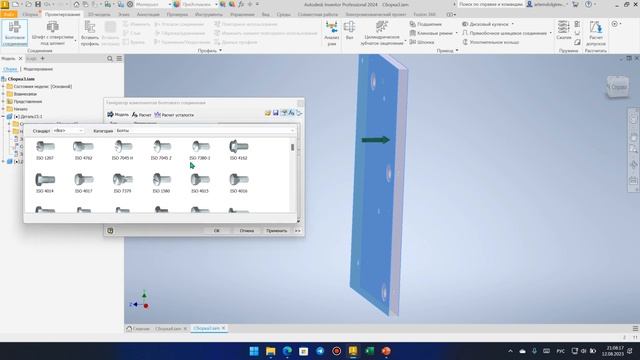
Task: Click the Save icon in quick access toolbar
Action: tap(38, 4)
